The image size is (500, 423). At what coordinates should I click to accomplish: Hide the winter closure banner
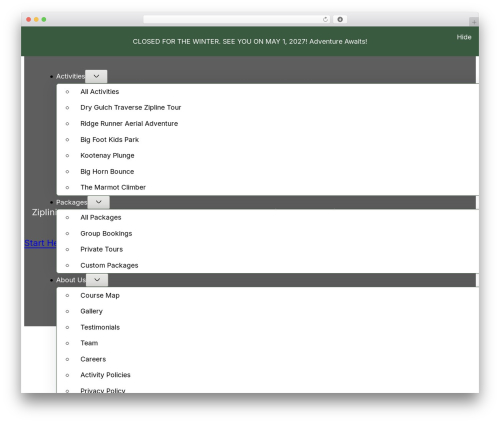click(464, 37)
